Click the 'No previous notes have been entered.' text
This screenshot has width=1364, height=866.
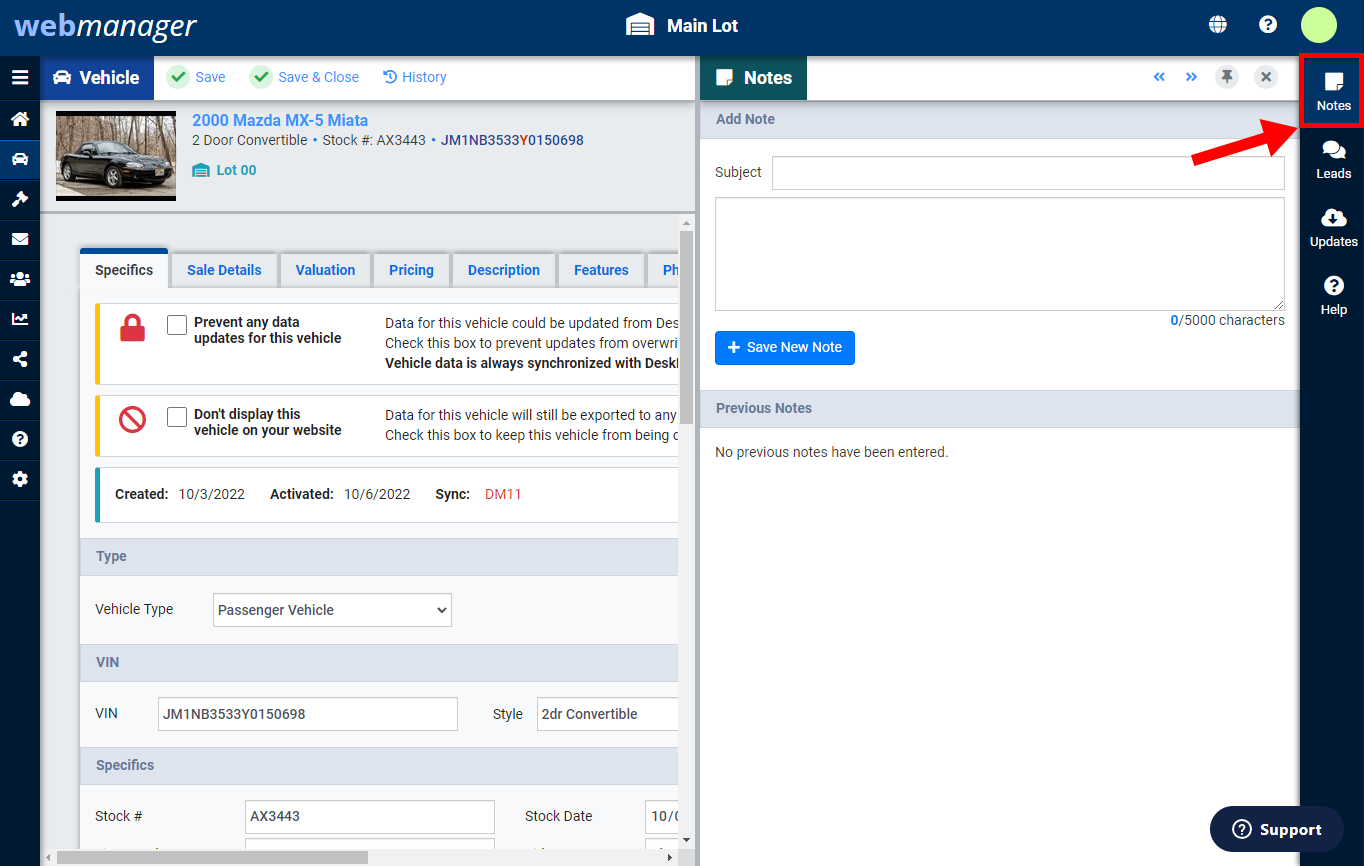(x=831, y=452)
